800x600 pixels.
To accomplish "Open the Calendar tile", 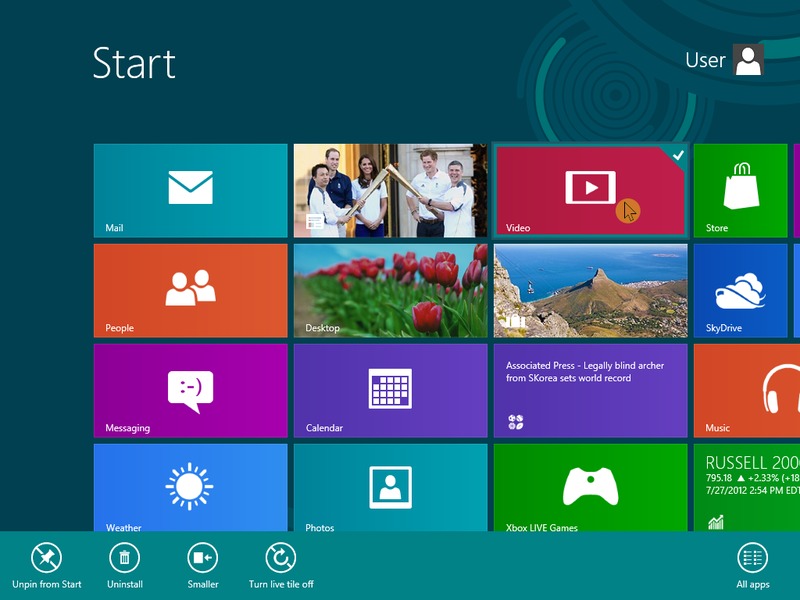I will tap(390, 390).
